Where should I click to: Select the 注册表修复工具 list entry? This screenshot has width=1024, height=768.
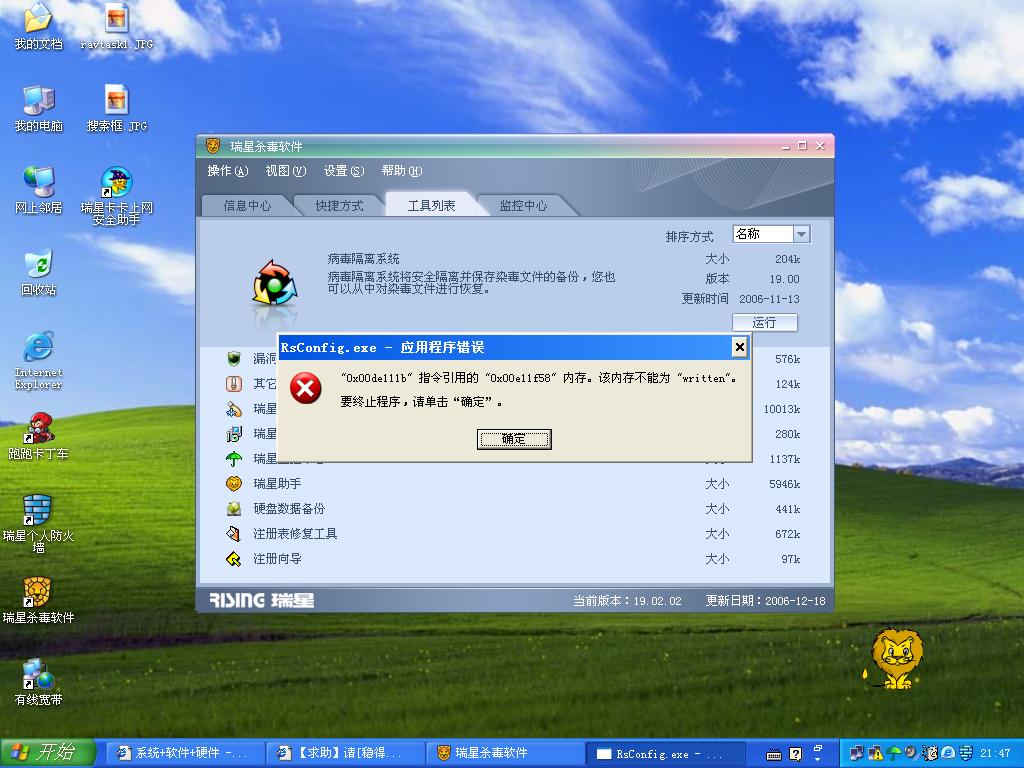coord(295,534)
